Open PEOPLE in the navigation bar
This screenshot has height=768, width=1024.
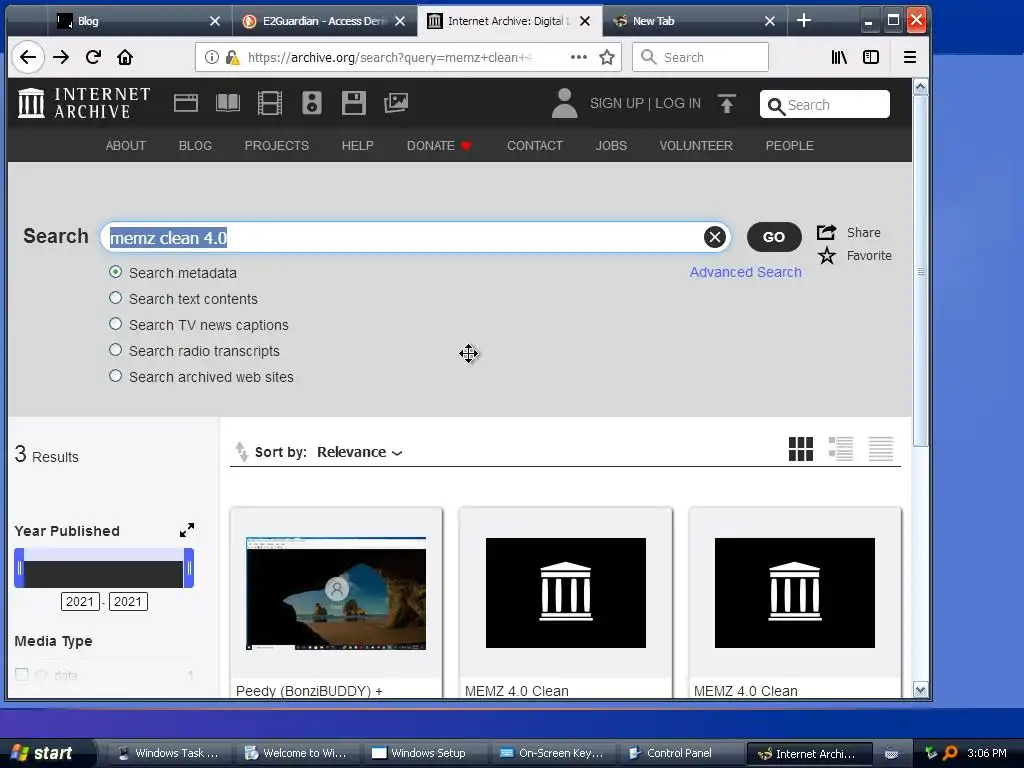click(790, 146)
